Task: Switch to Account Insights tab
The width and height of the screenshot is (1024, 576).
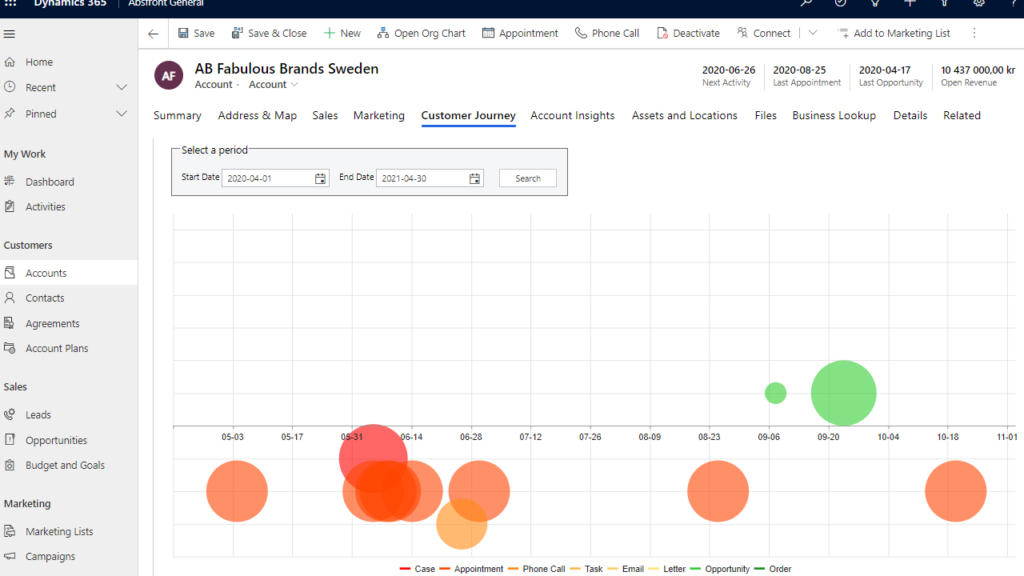Action: point(572,116)
